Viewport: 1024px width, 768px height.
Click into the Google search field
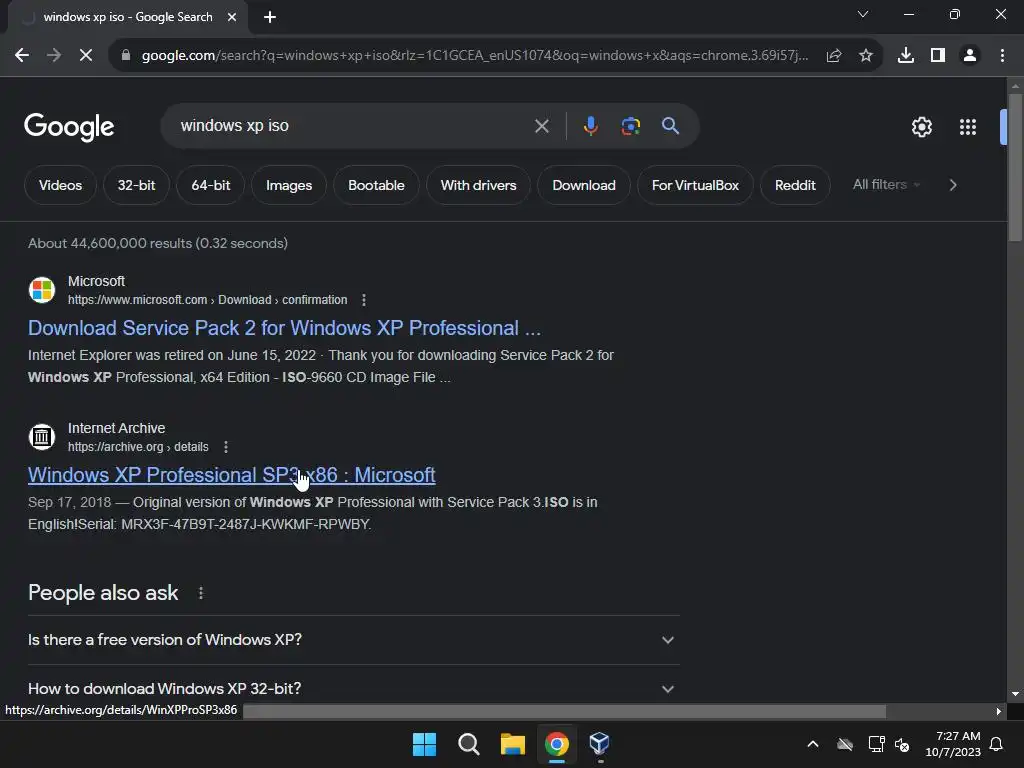pos(353,126)
